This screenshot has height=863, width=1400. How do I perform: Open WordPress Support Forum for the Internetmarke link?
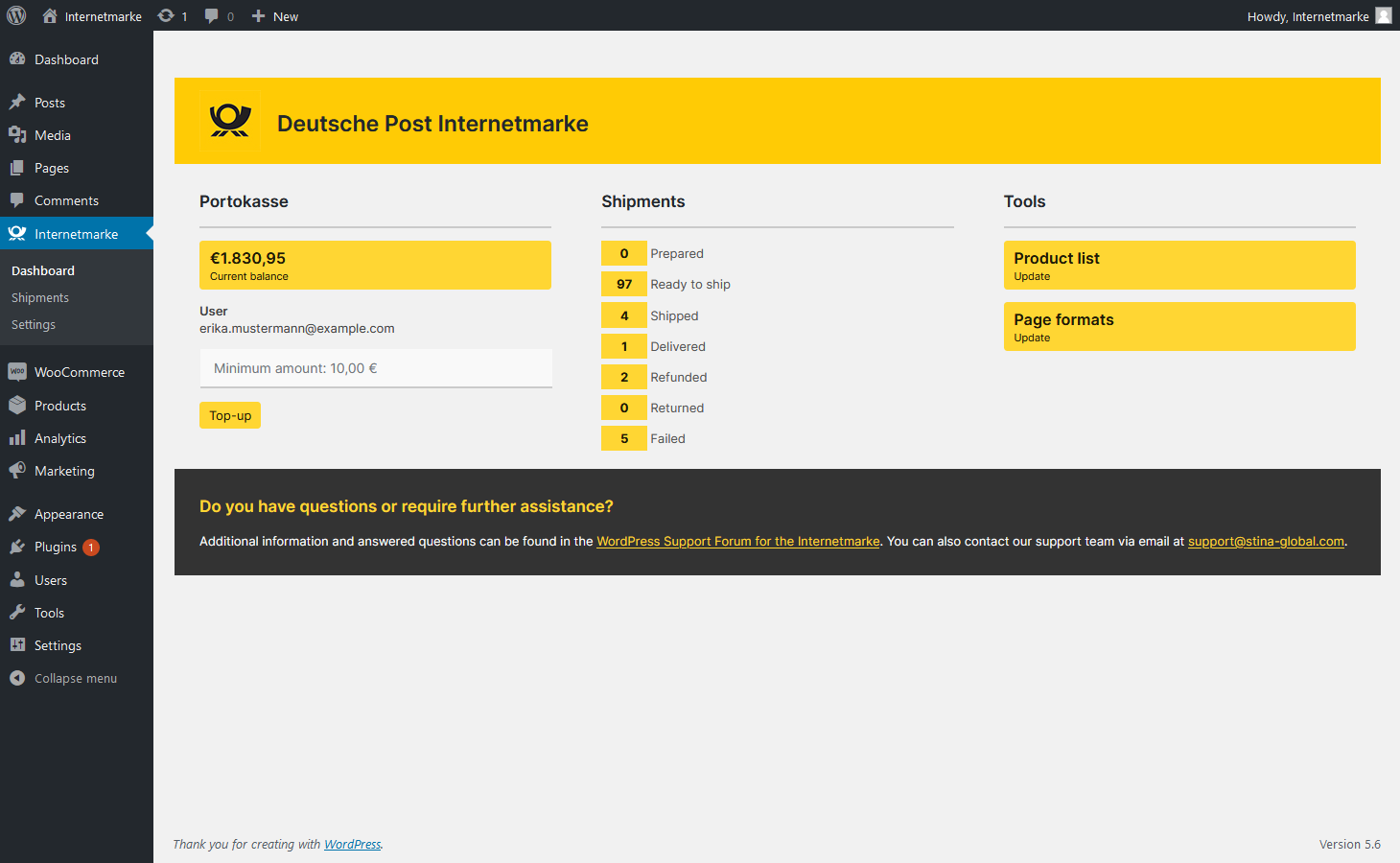pos(738,541)
